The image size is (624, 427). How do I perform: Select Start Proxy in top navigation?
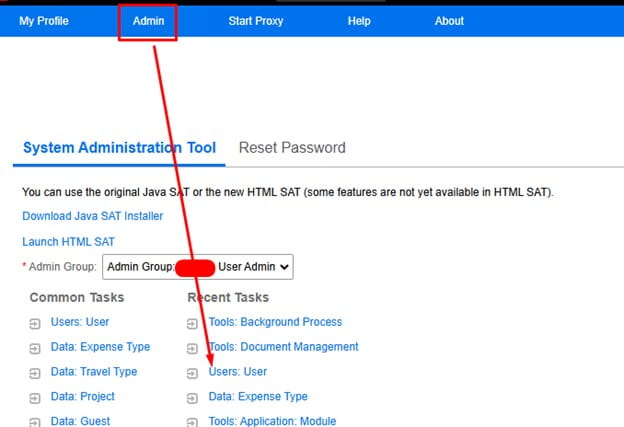tap(255, 21)
